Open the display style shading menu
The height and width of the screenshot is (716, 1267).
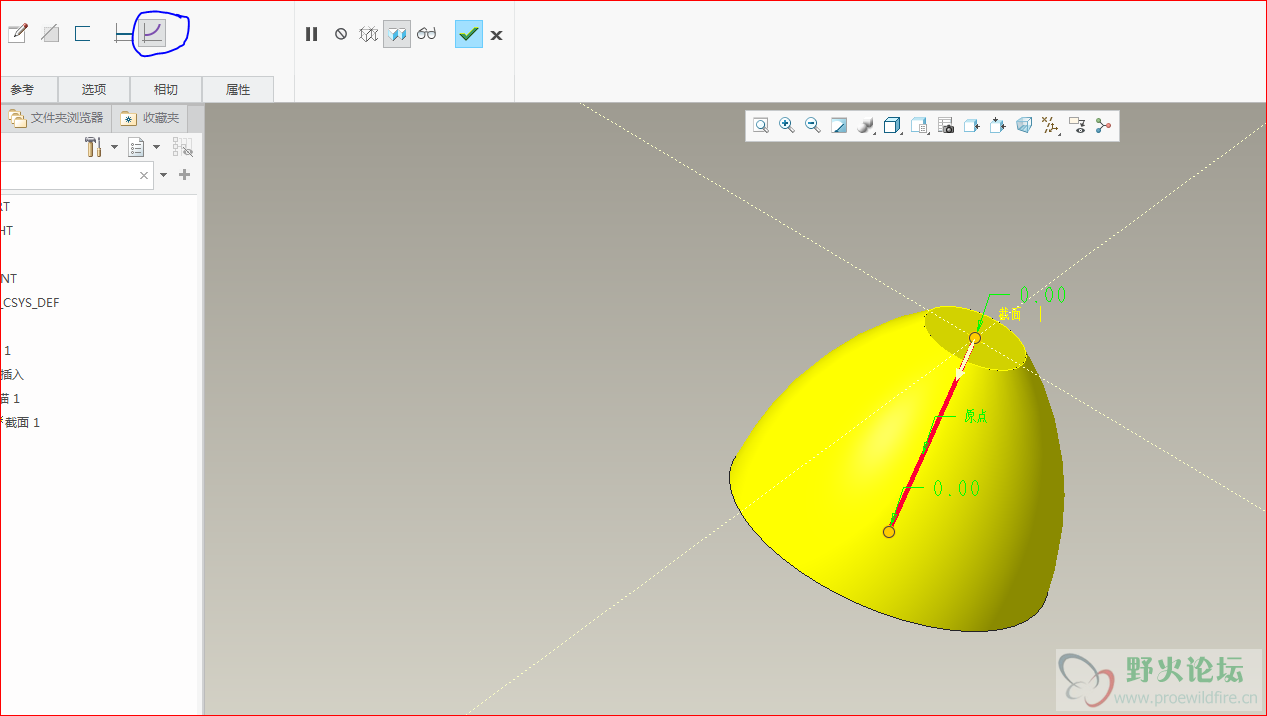(x=866, y=125)
